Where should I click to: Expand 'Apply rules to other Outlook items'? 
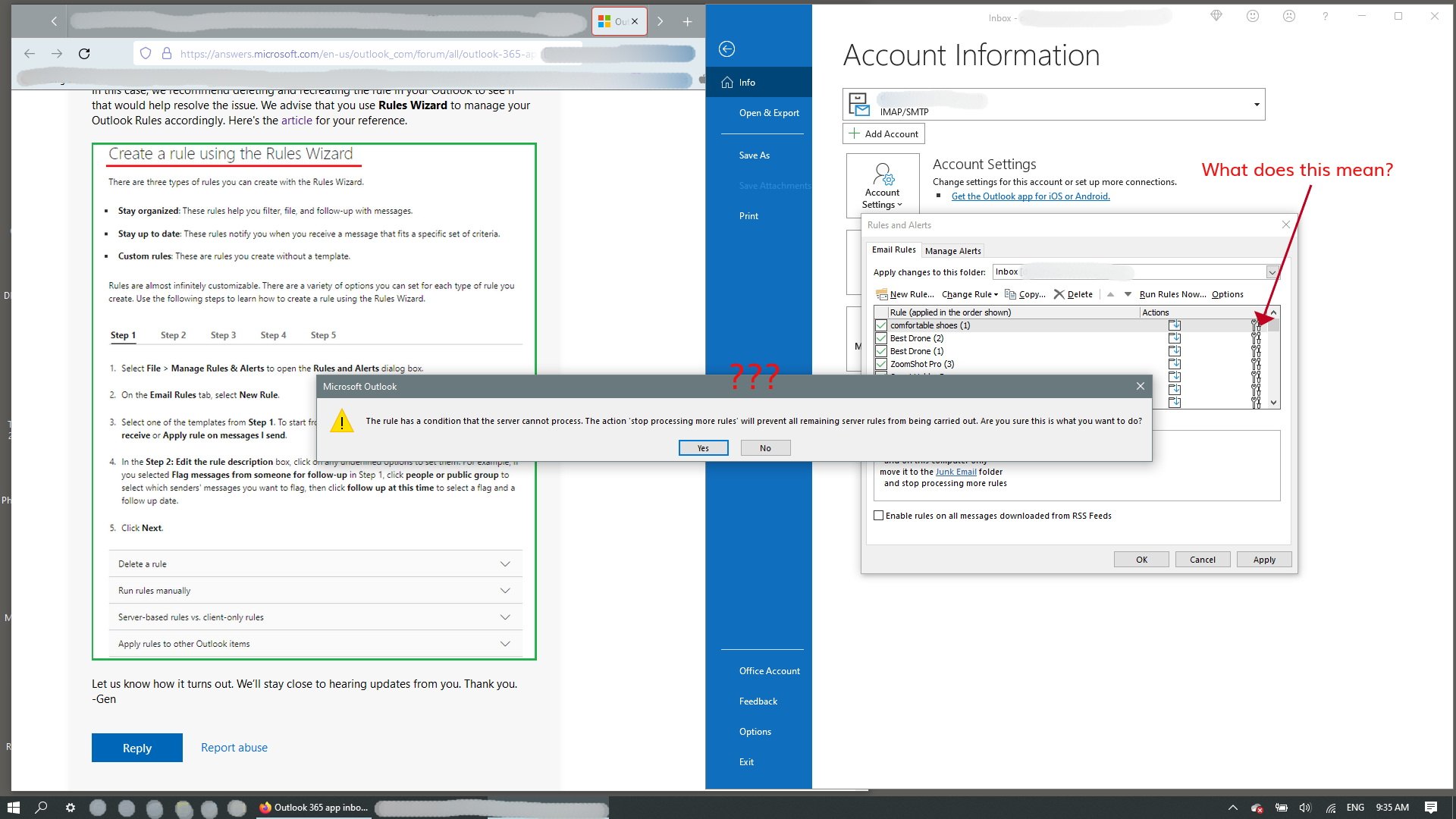[315, 644]
